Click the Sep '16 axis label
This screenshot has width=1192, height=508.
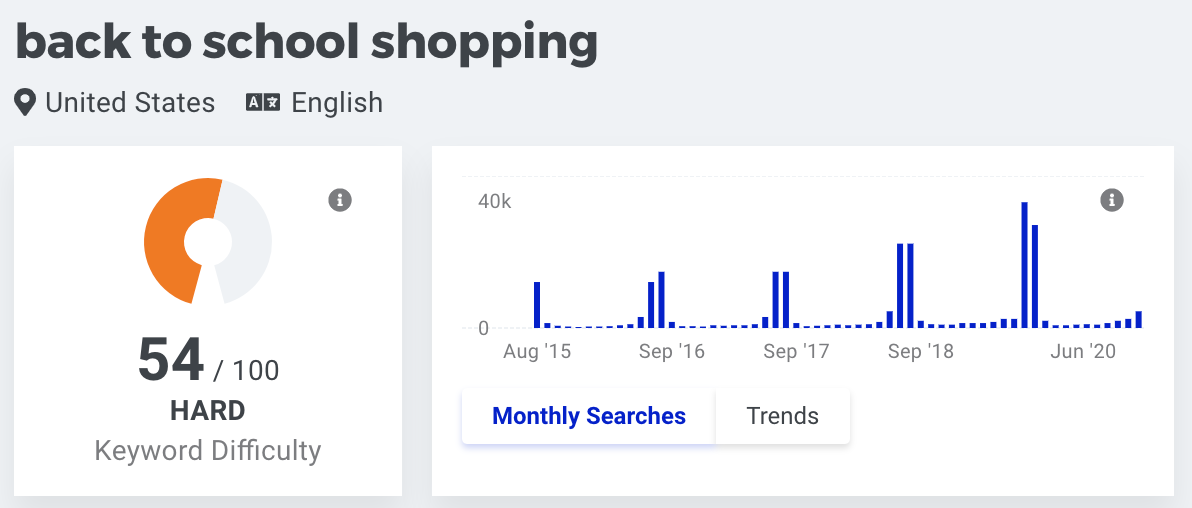click(672, 352)
